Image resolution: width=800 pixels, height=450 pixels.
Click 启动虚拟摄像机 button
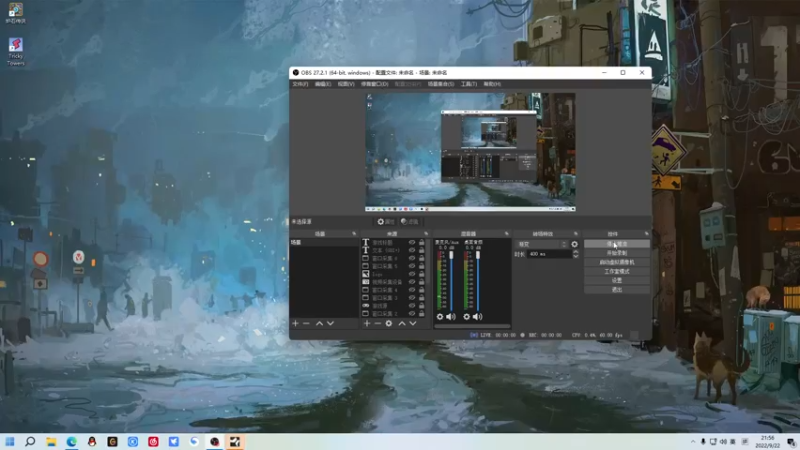pyautogui.click(x=617, y=262)
